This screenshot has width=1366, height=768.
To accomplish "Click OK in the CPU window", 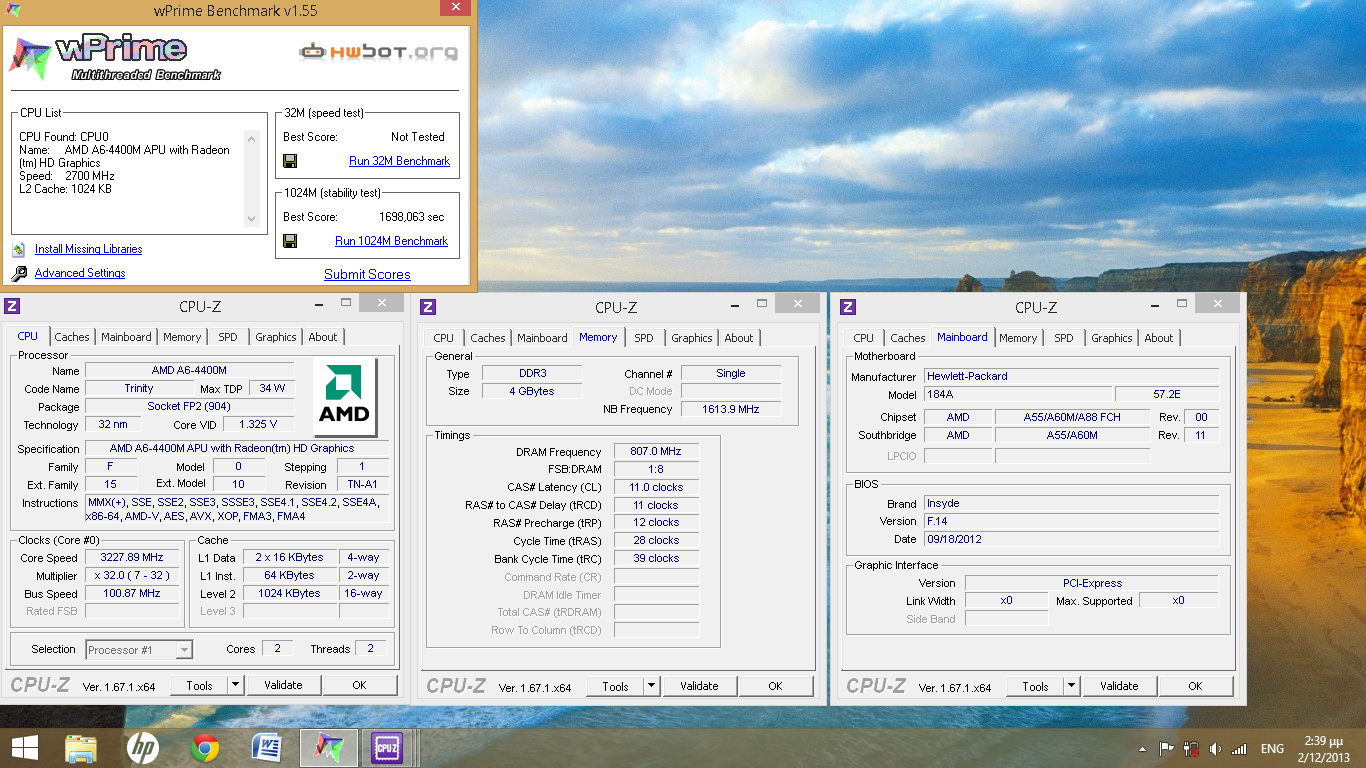I will pyautogui.click(x=359, y=685).
